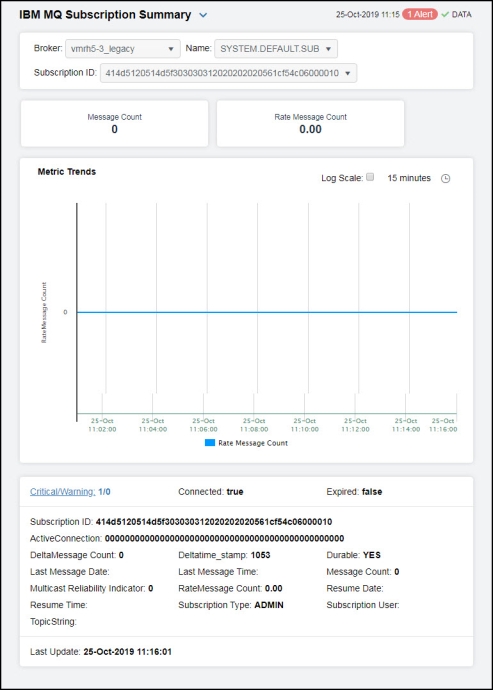Open the Name dropdown SYSTEM.DEFAULT.SUB
Viewport: 493px width, 690px height.
point(276,49)
